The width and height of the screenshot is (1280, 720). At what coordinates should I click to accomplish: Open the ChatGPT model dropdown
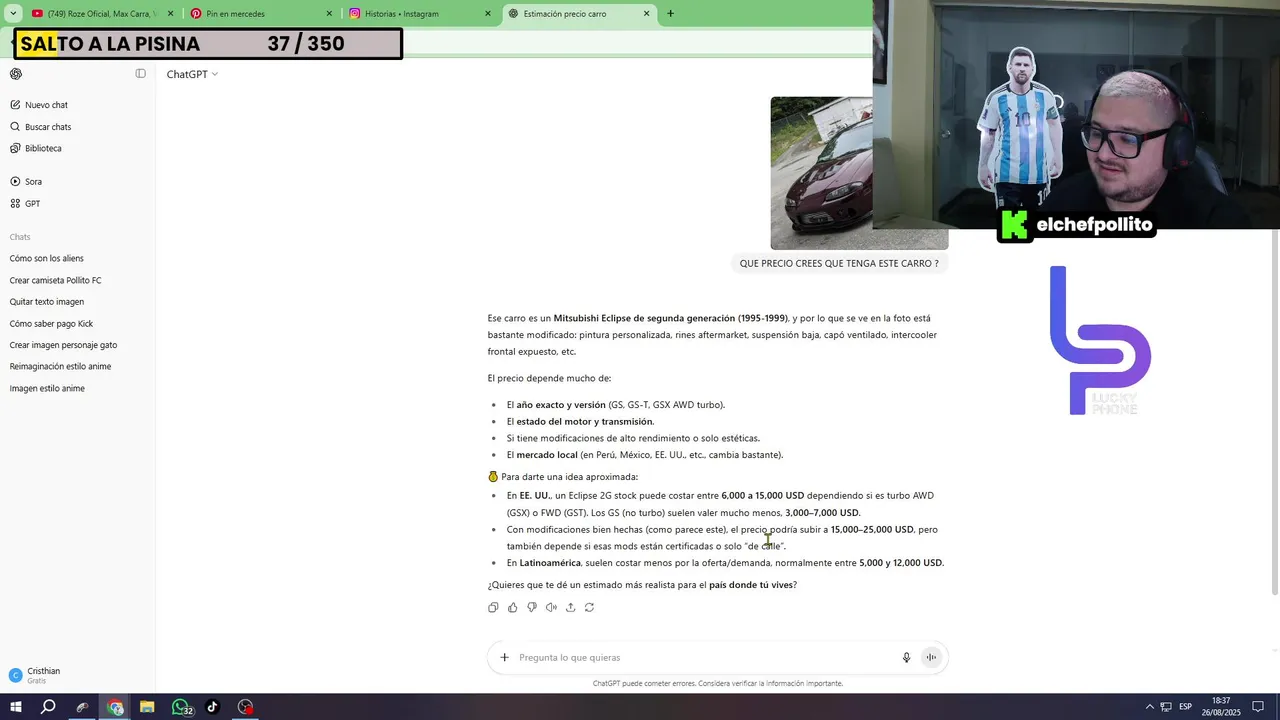[192, 74]
